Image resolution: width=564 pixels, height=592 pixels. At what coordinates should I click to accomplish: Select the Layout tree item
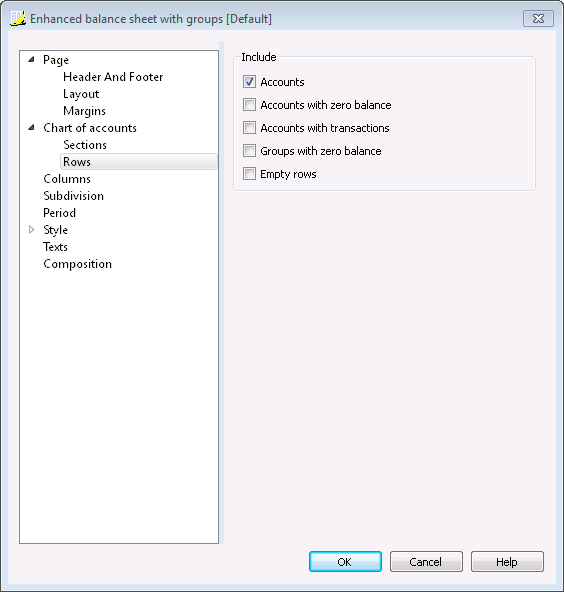(x=81, y=94)
